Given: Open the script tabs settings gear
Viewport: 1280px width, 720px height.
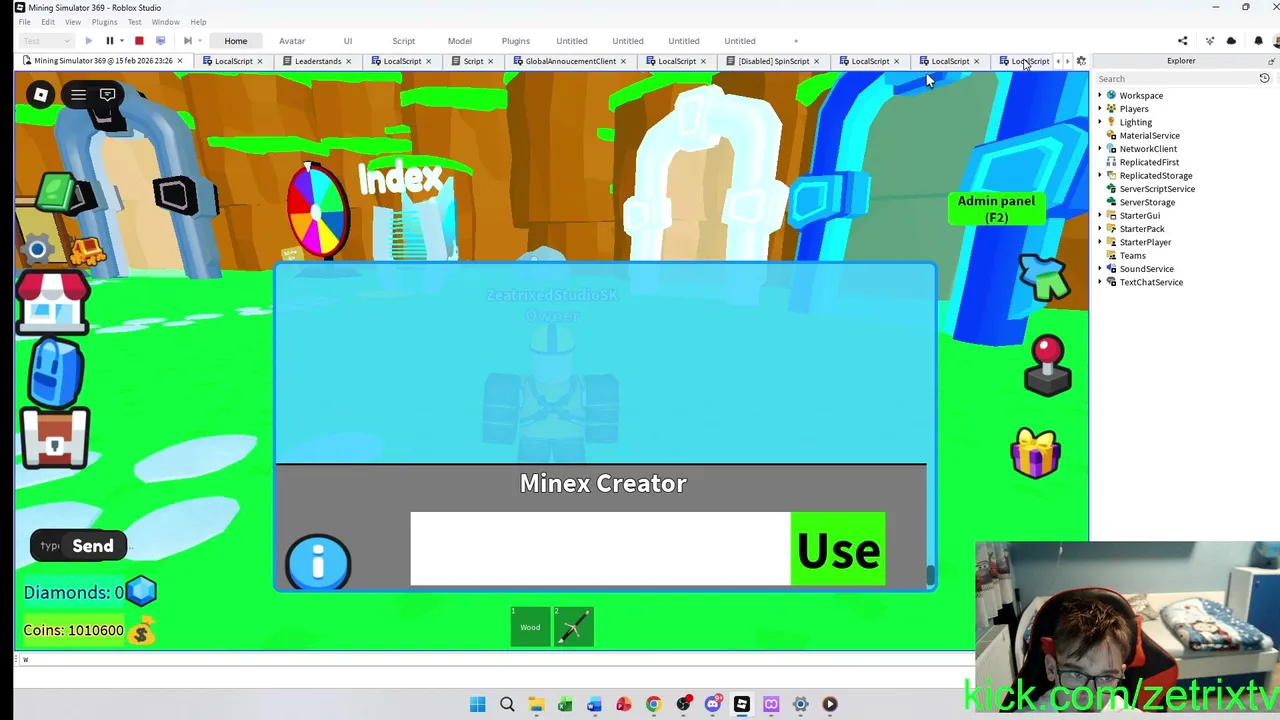Looking at the screenshot, I should pyautogui.click(x=1081, y=61).
